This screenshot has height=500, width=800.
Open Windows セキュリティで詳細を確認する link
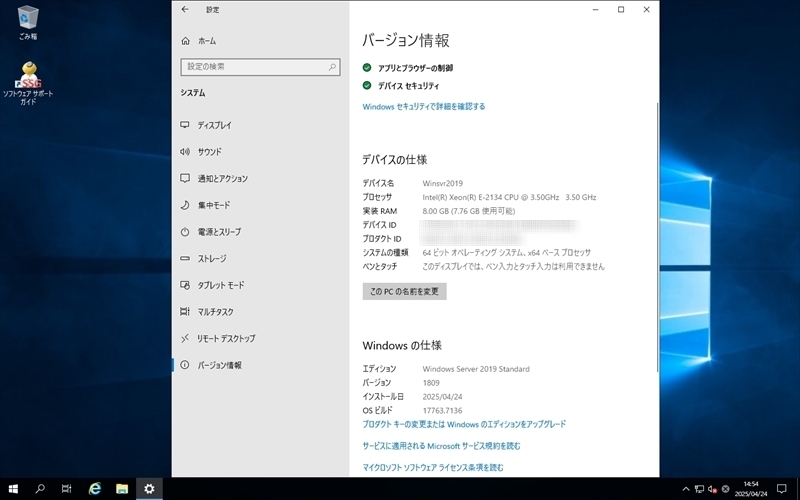(x=423, y=106)
